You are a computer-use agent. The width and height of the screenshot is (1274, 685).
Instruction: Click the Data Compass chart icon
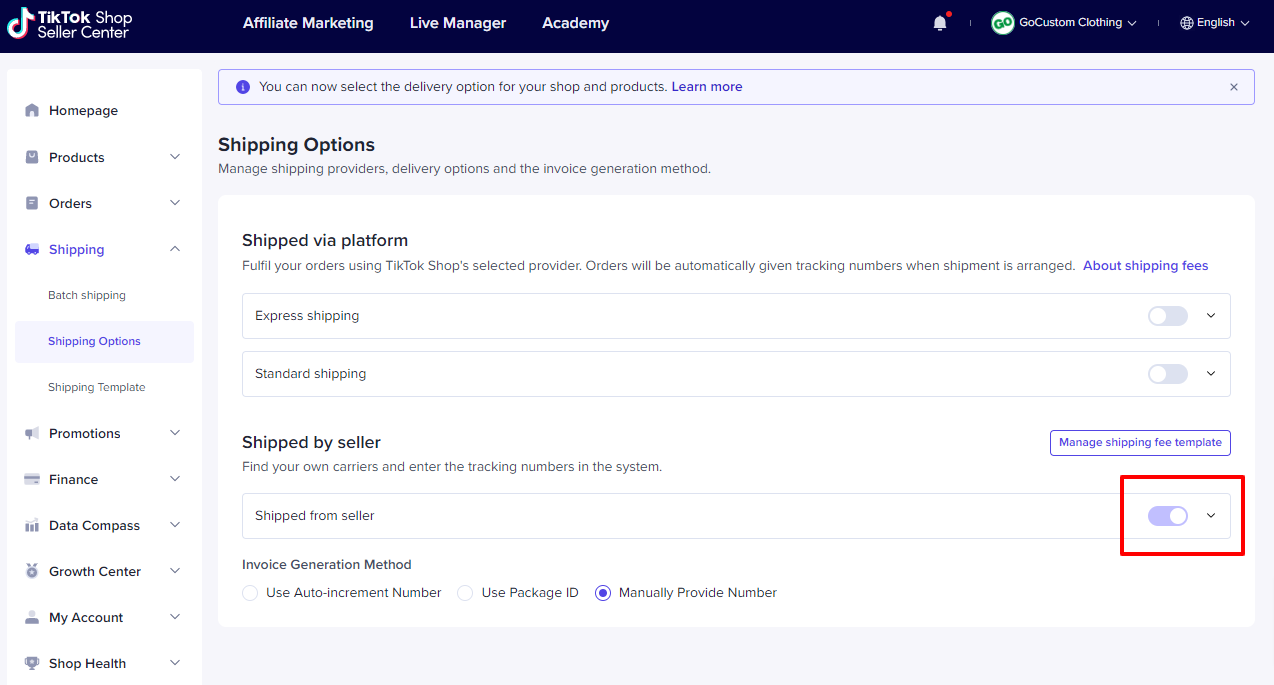coord(32,525)
